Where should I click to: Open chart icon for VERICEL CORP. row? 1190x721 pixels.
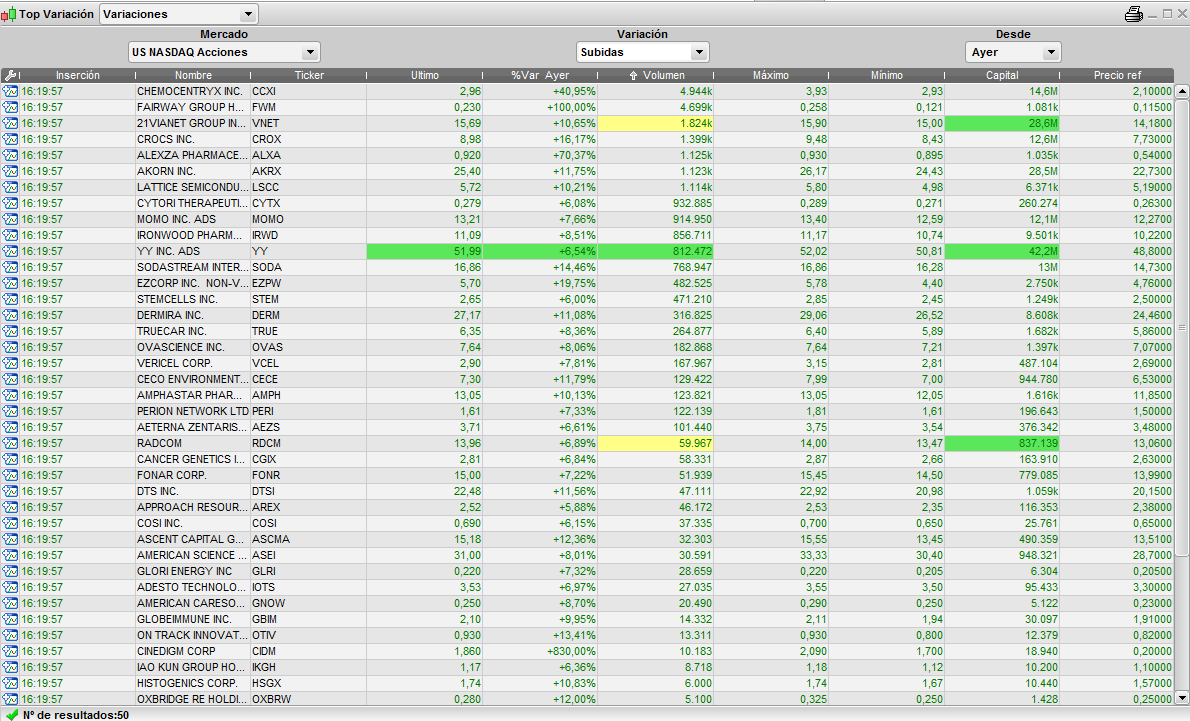click(11, 363)
